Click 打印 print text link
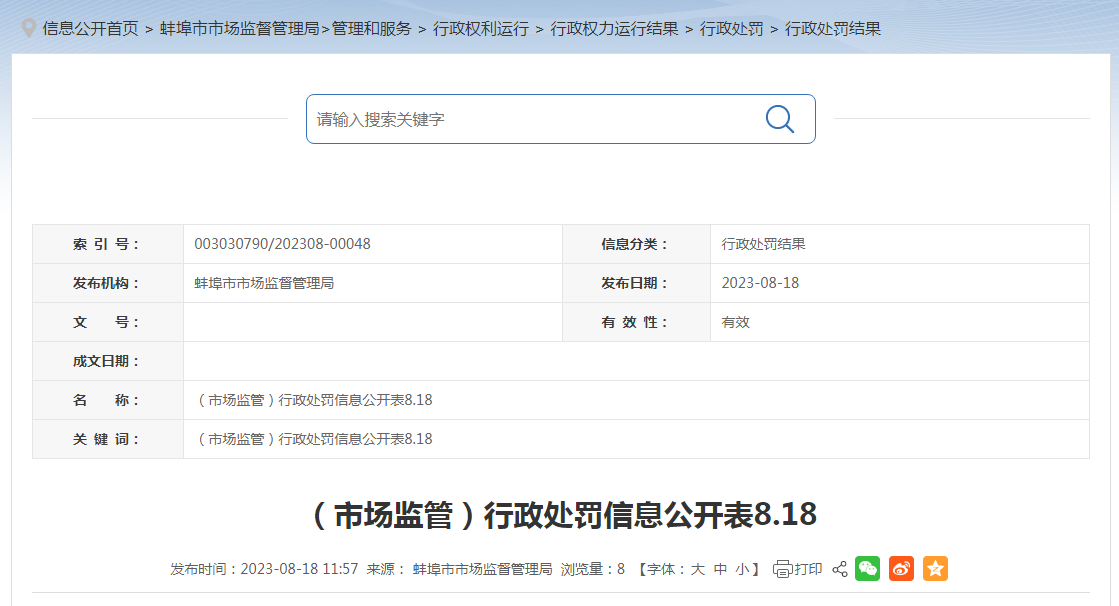The image size is (1119, 606). coord(808,569)
